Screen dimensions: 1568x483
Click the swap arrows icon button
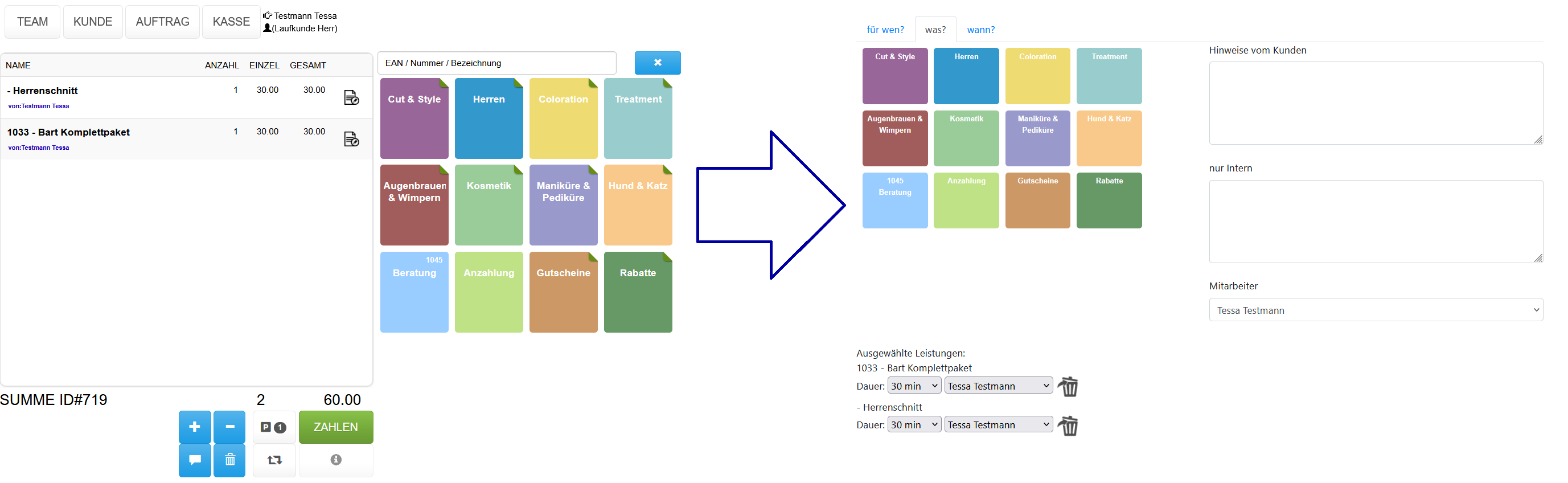274,460
